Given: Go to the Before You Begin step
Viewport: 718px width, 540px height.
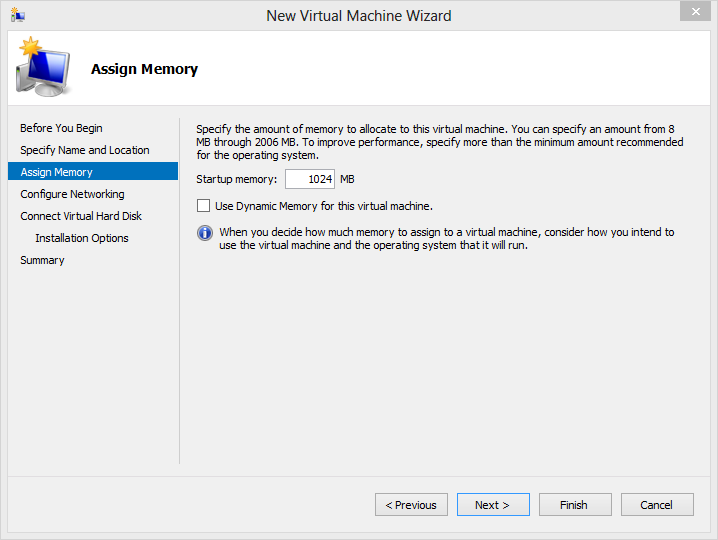Looking at the screenshot, I should (x=61, y=128).
